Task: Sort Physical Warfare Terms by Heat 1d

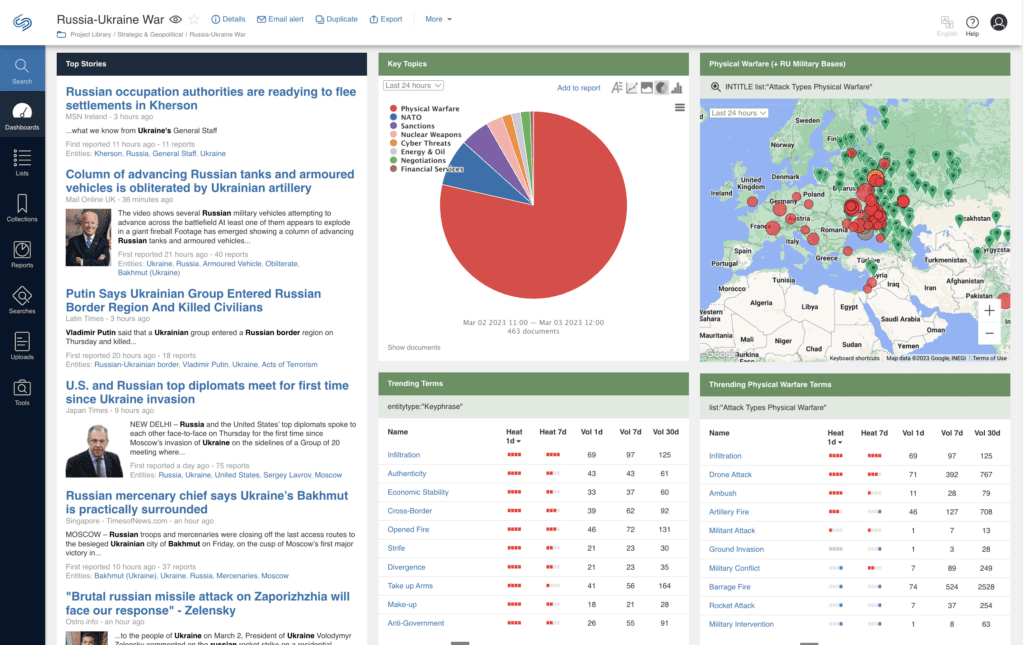Action: pyautogui.click(x=835, y=437)
